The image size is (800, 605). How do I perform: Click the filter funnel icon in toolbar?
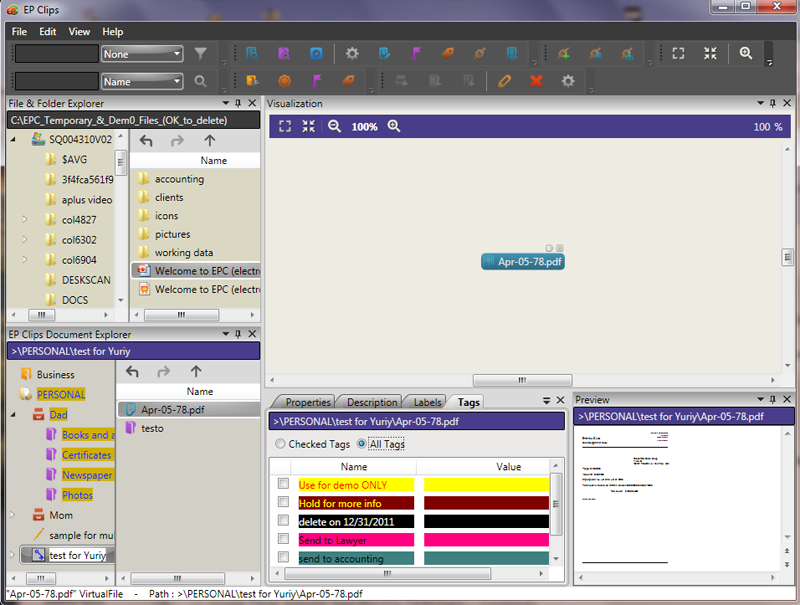point(200,54)
